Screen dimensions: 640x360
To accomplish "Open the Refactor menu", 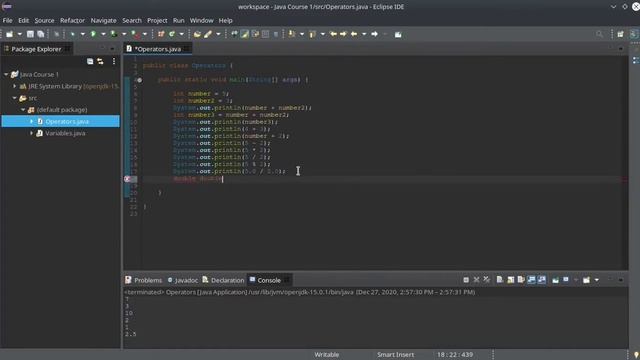I will (72, 20).
